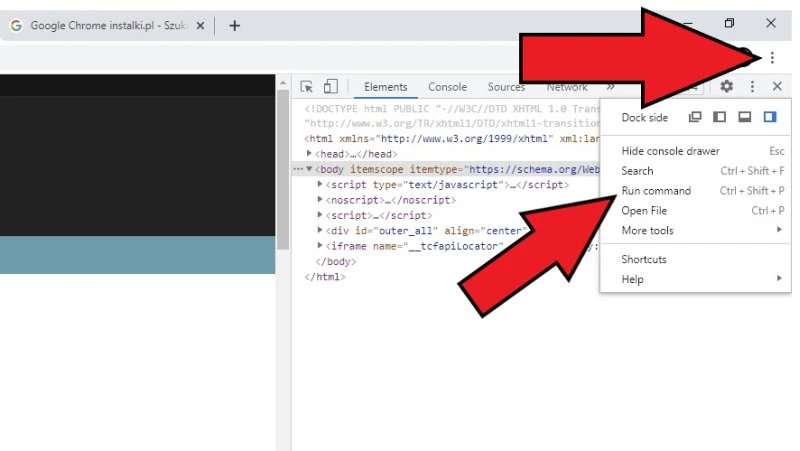This screenshot has height=451, width=800.
Task: Select the closing /html tag line
Action: (x=325, y=277)
